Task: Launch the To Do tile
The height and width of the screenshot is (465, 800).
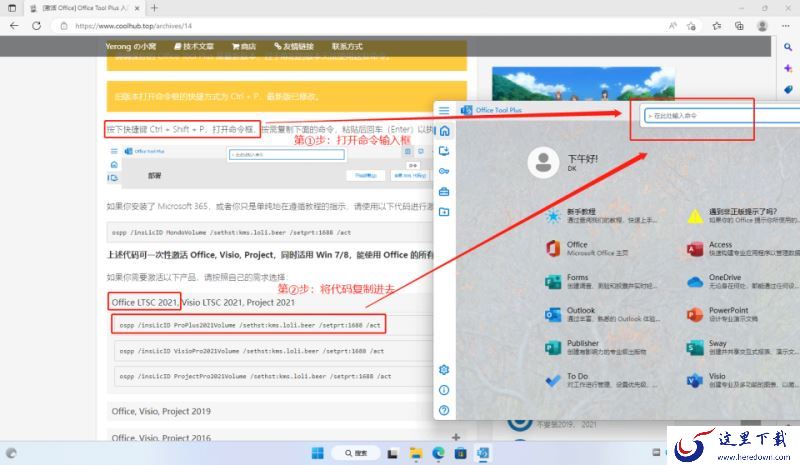Action: [601, 380]
